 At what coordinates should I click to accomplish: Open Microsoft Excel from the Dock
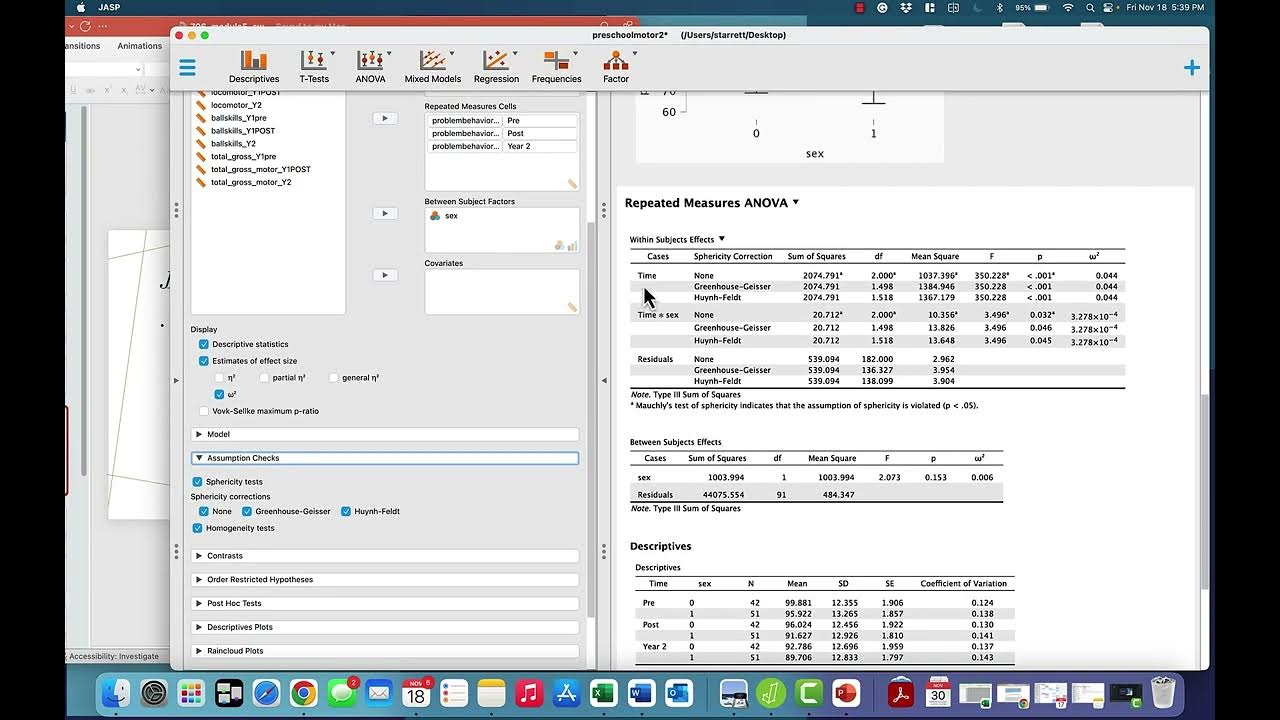pyautogui.click(x=603, y=692)
